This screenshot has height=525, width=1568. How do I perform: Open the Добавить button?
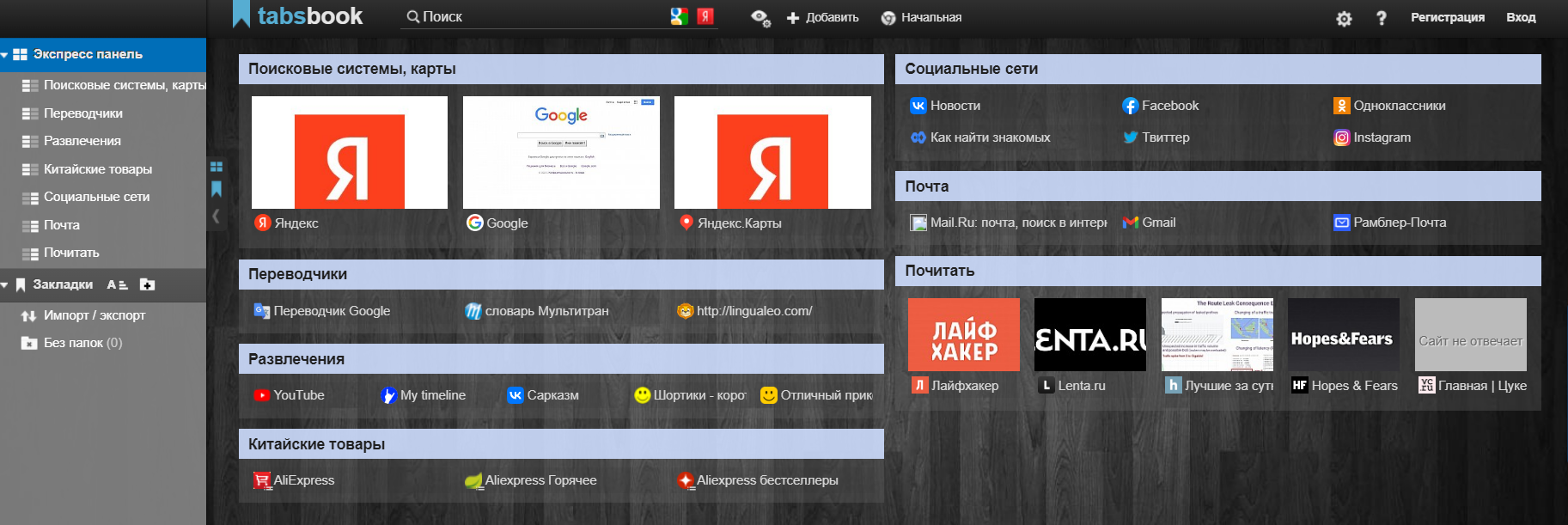coord(823,17)
